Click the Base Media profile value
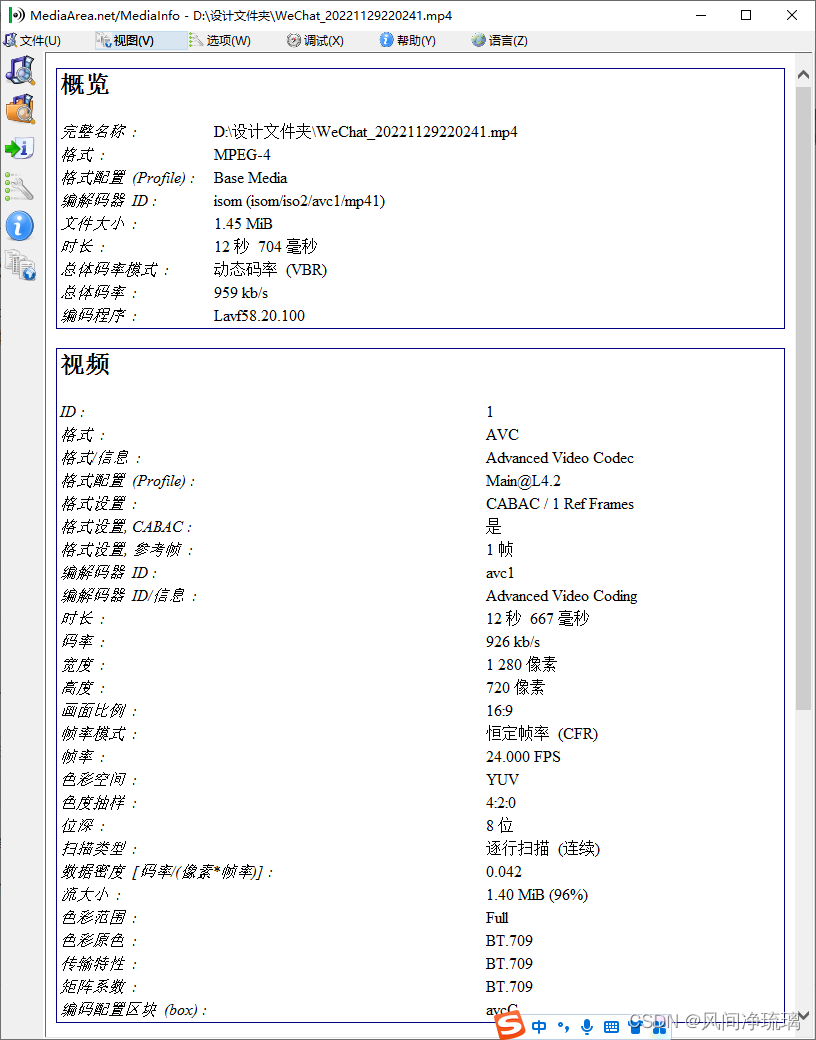Viewport: 816px width, 1040px height. (x=250, y=178)
